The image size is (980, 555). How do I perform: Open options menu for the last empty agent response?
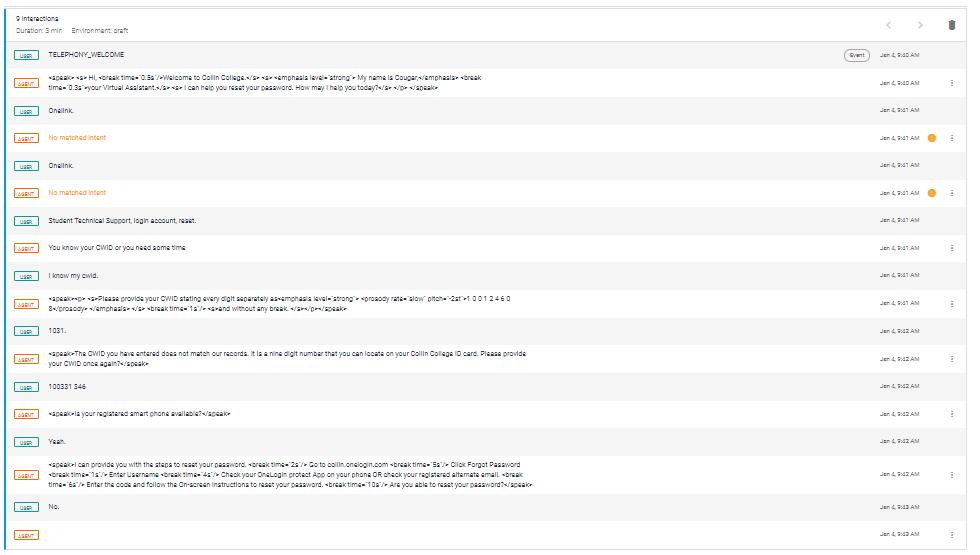click(952, 535)
